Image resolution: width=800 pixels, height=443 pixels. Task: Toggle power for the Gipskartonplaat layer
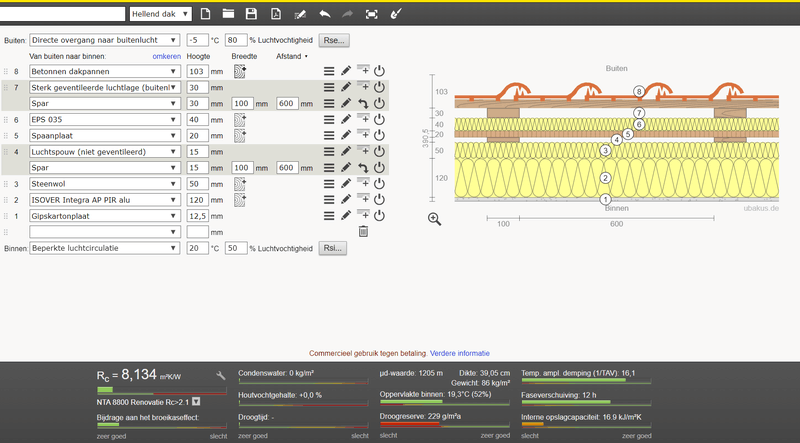379,216
